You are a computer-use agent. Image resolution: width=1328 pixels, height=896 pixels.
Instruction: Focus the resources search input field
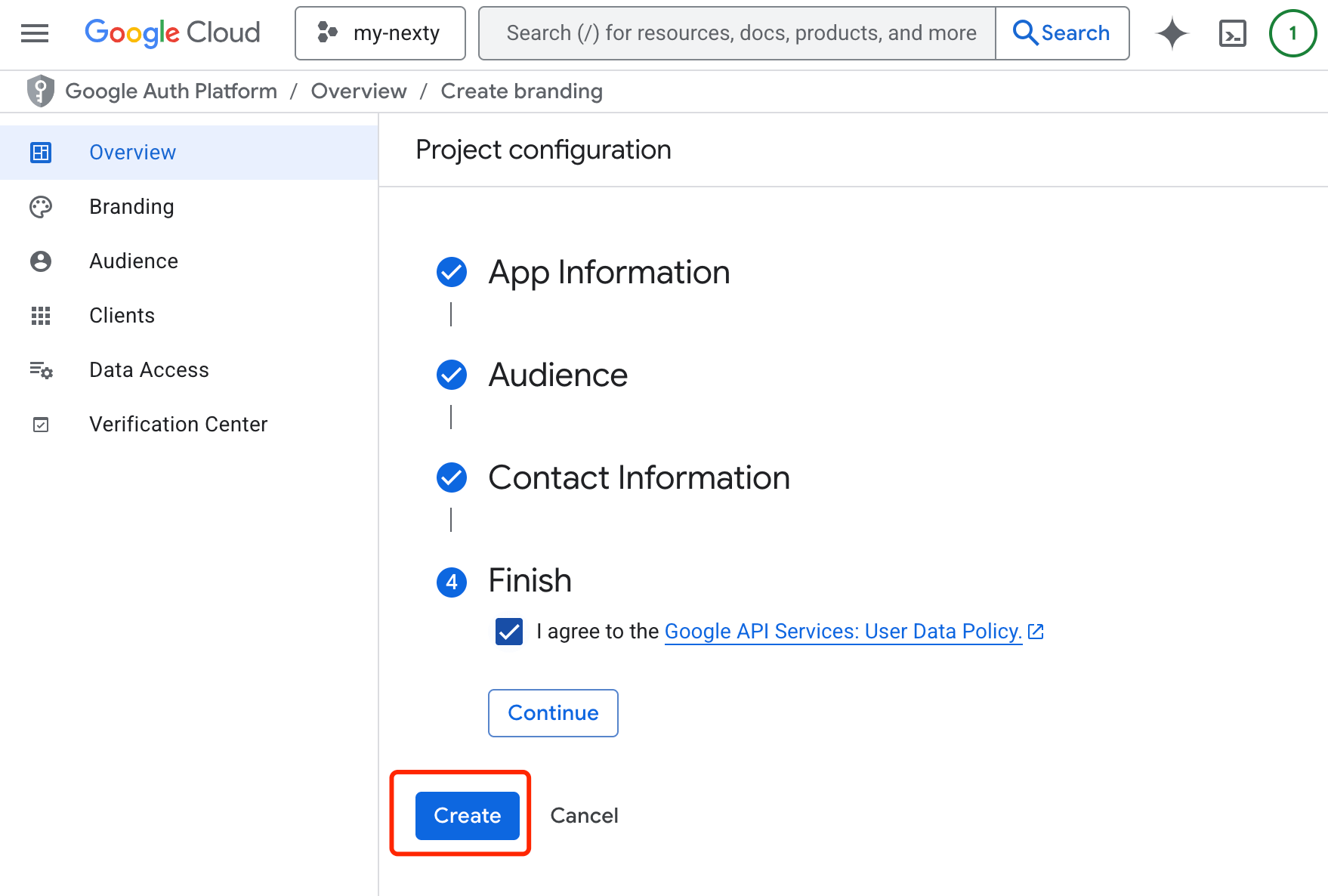point(737,33)
